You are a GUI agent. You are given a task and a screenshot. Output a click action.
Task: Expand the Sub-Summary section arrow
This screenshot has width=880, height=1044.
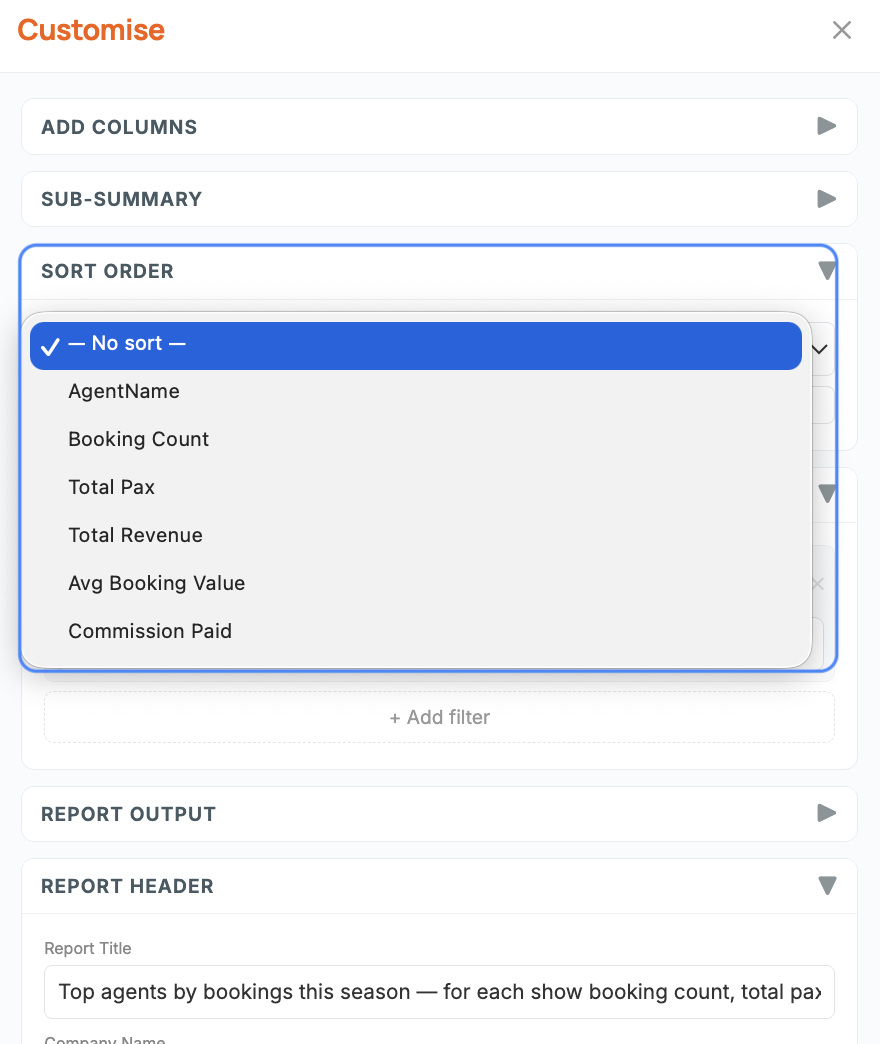[826, 198]
